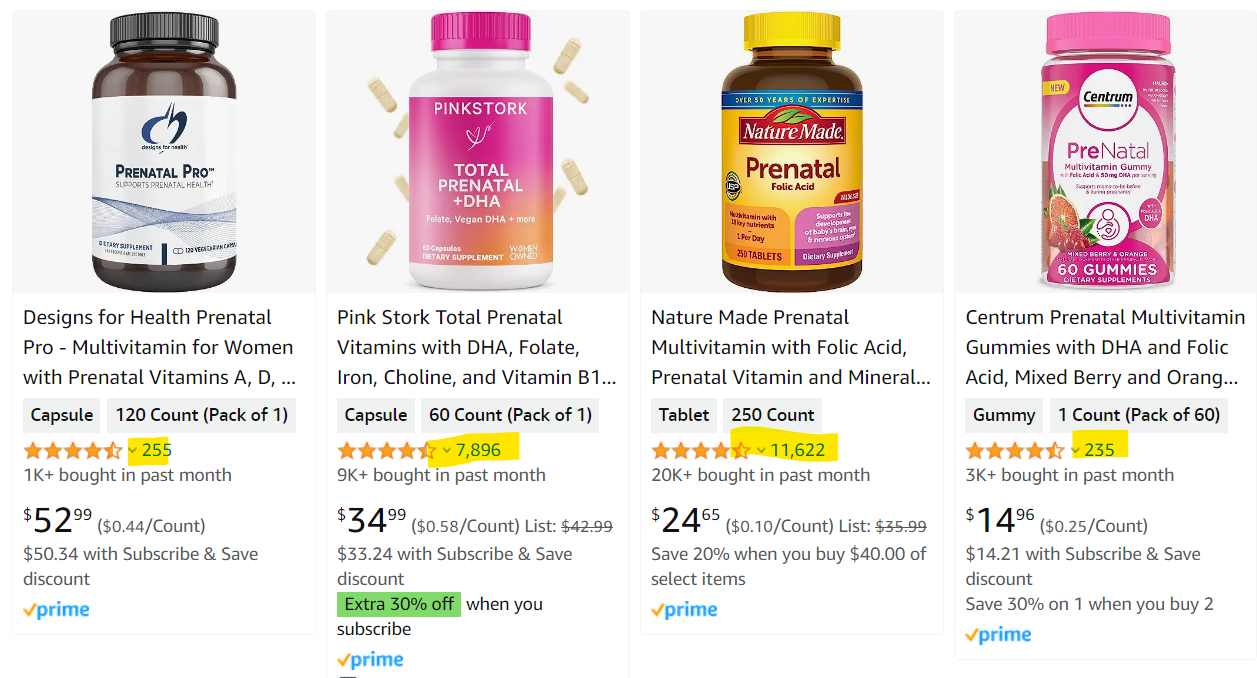Expand rating dropdown arrow beside 255 reviews

coord(133,451)
